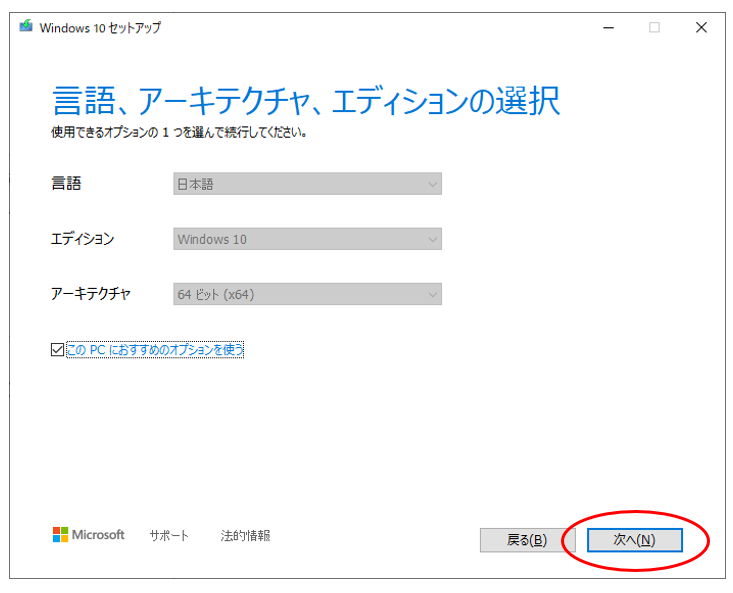
Task: Click the Windows 10 setup title bar icon
Action: pos(26,26)
